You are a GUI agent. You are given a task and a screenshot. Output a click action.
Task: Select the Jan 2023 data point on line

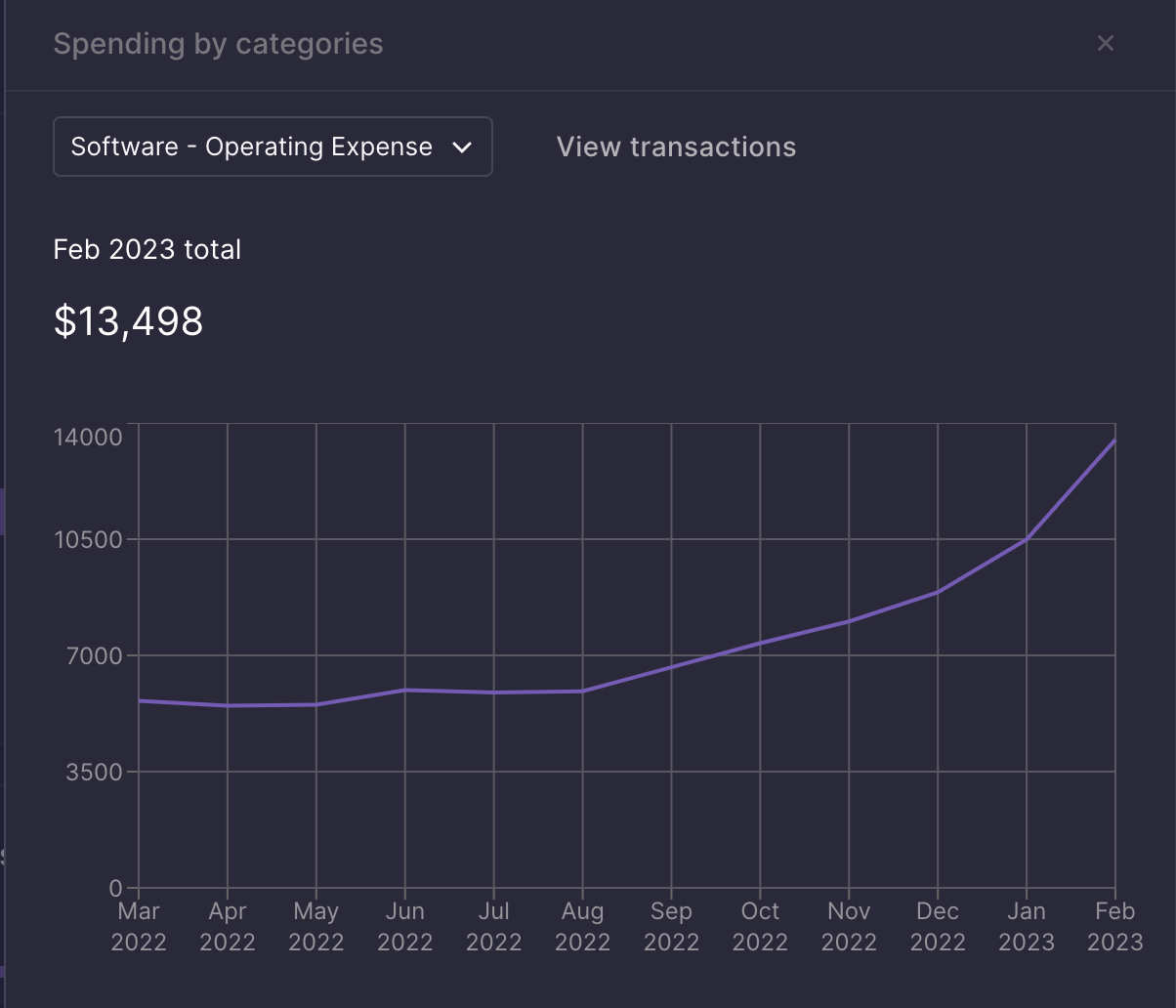pos(1027,538)
